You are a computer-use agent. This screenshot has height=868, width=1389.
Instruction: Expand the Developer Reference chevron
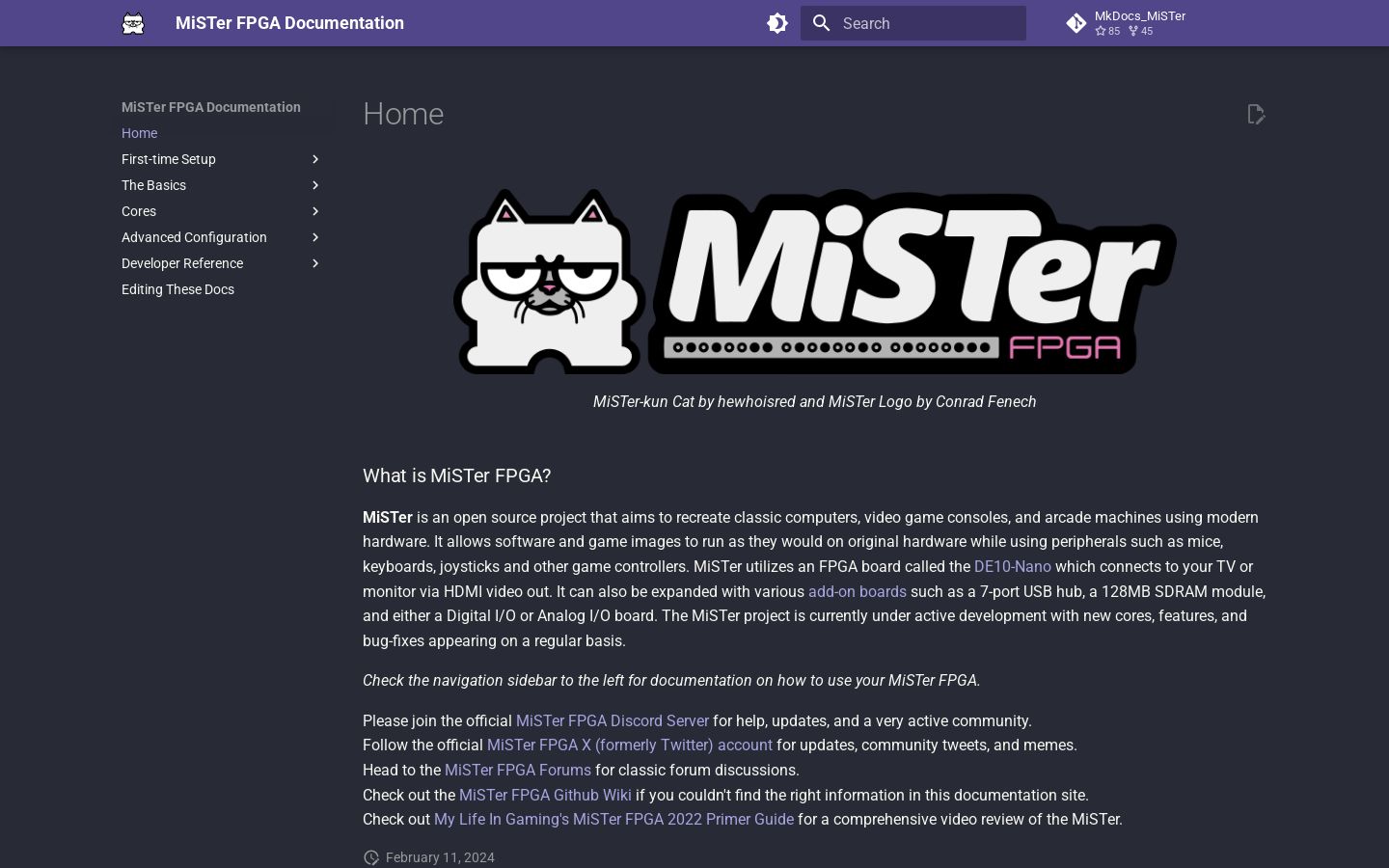coord(315,263)
